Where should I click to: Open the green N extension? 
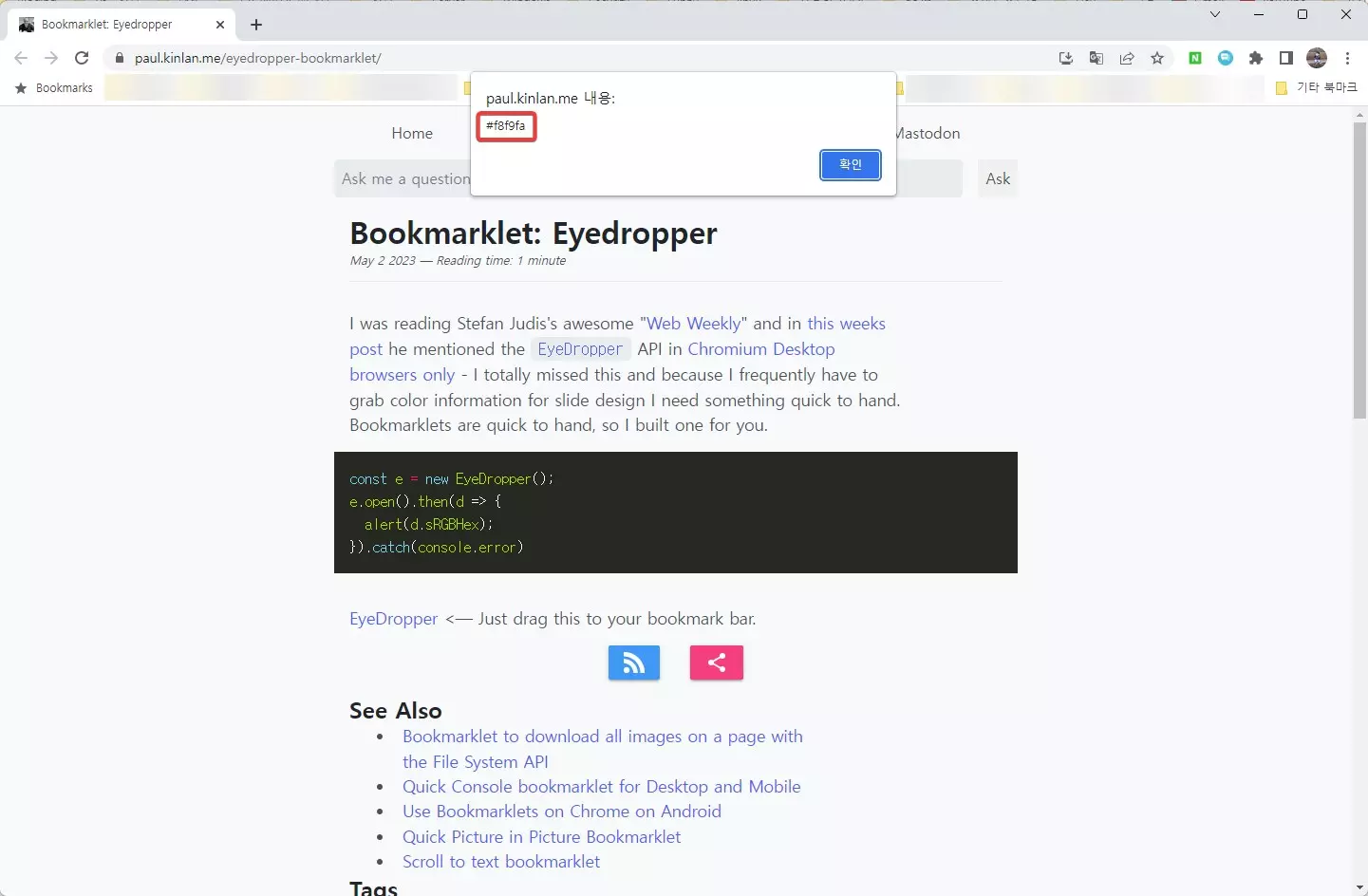(x=1195, y=58)
